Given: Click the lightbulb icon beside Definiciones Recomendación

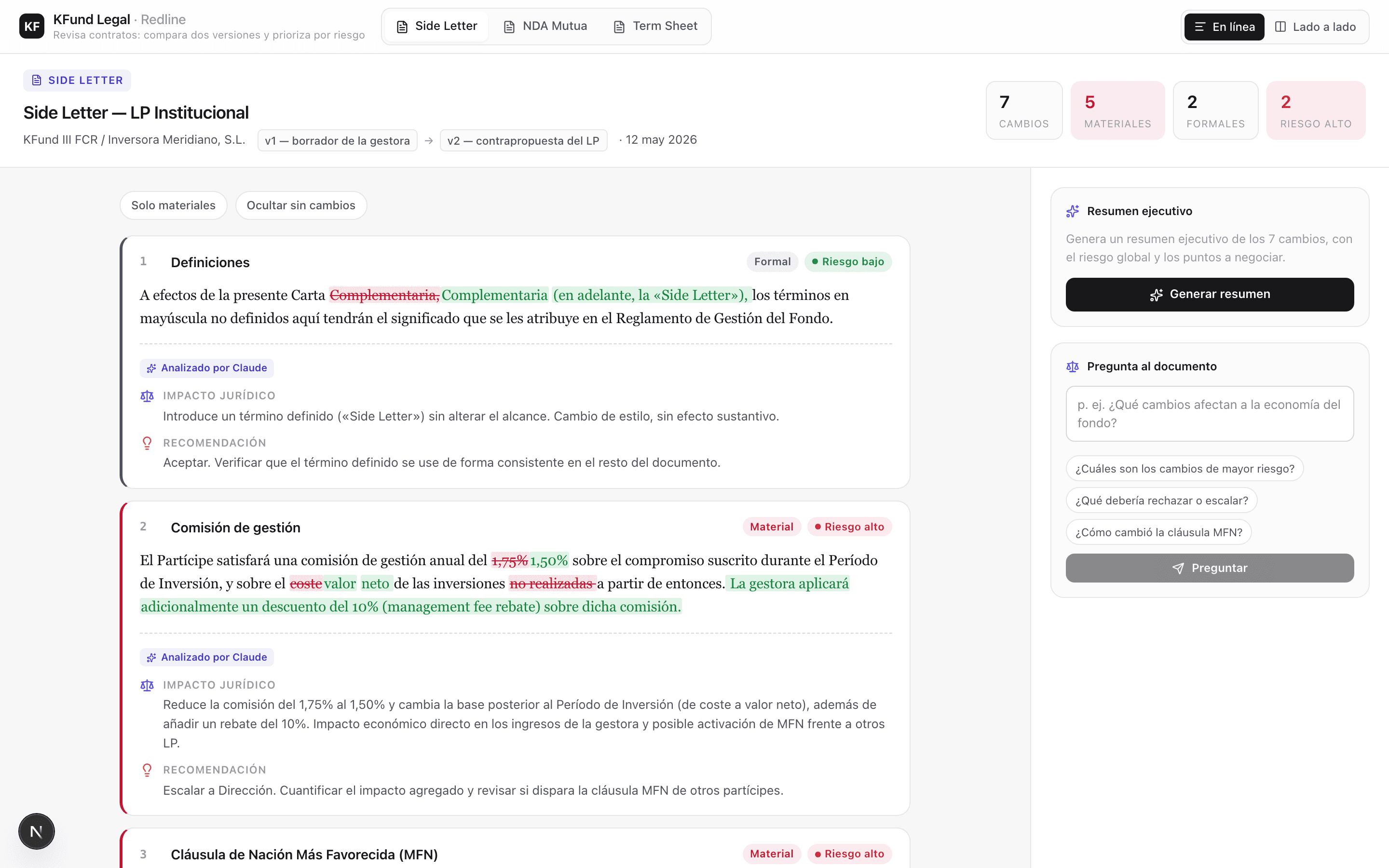Looking at the screenshot, I should [147, 443].
